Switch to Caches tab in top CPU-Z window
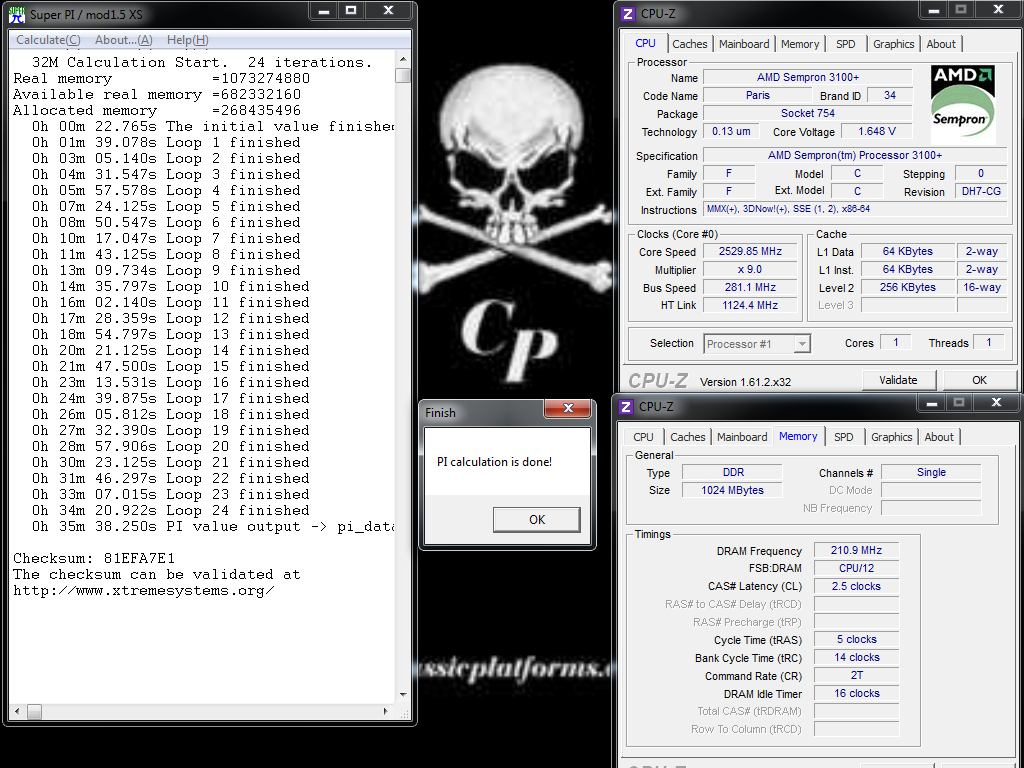The height and width of the screenshot is (768, 1024). click(x=690, y=44)
